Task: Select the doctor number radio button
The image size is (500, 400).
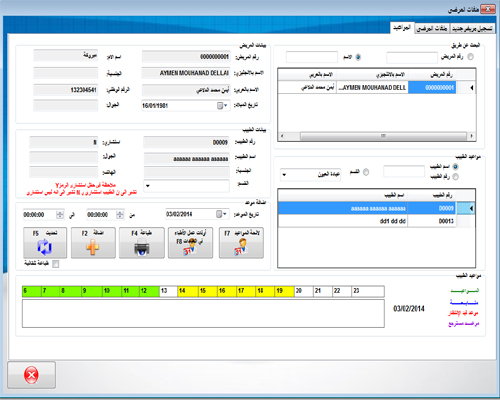Action: [x=455, y=177]
